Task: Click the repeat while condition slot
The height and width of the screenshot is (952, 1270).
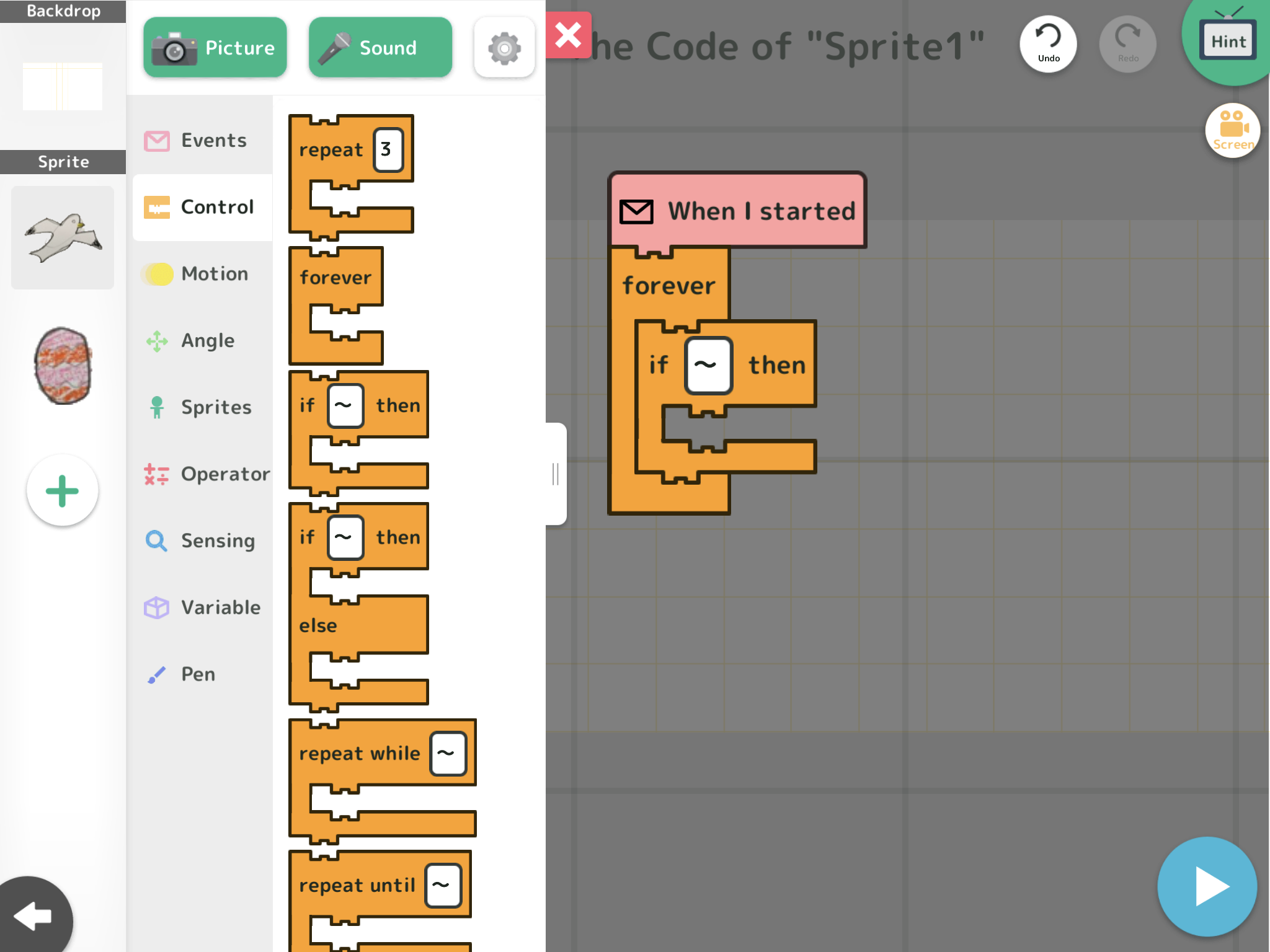Action: [448, 754]
